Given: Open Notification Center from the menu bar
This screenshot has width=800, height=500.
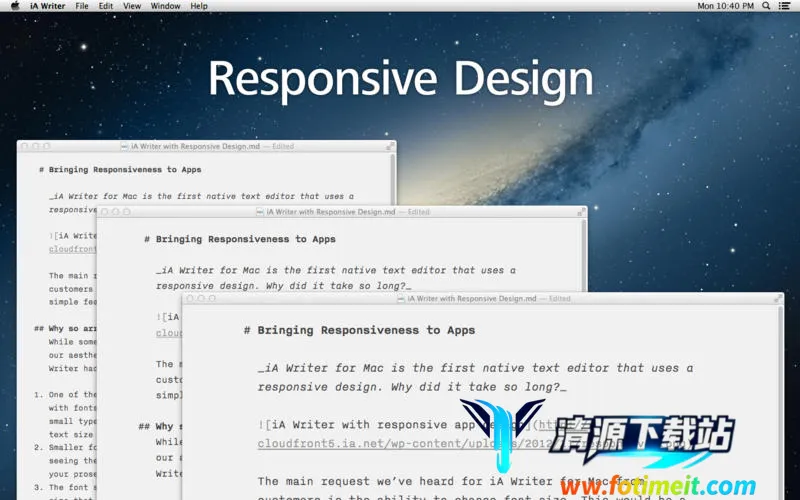Looking at the screenshot, I should tap(785, 6).
